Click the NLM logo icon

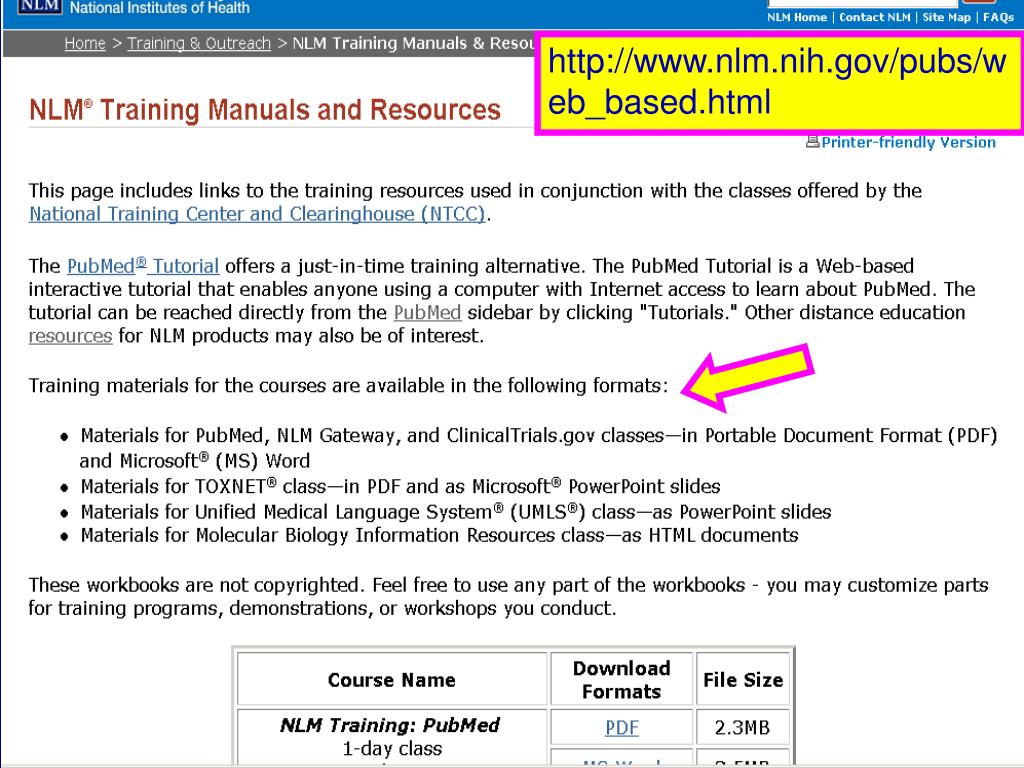click(39, 7)
